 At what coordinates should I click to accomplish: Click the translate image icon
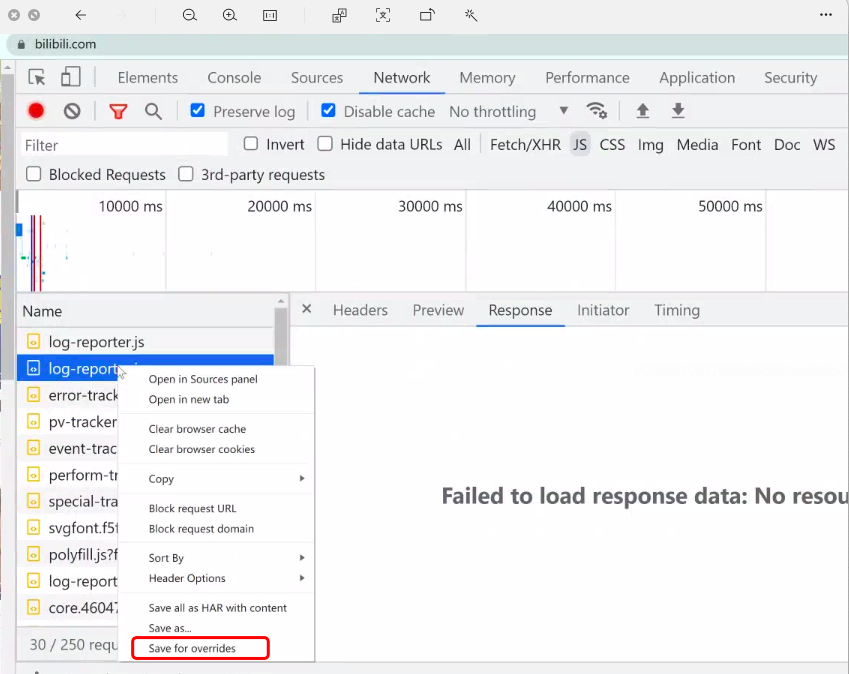coord(339,16)
